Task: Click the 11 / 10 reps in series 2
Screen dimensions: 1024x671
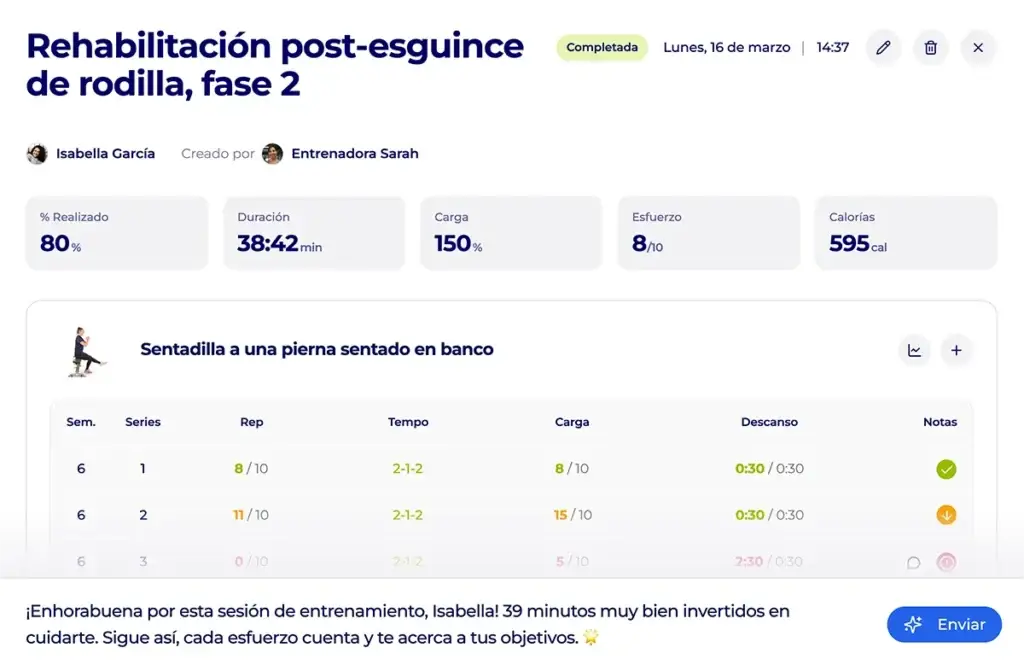Action: [x=251, y=515]
